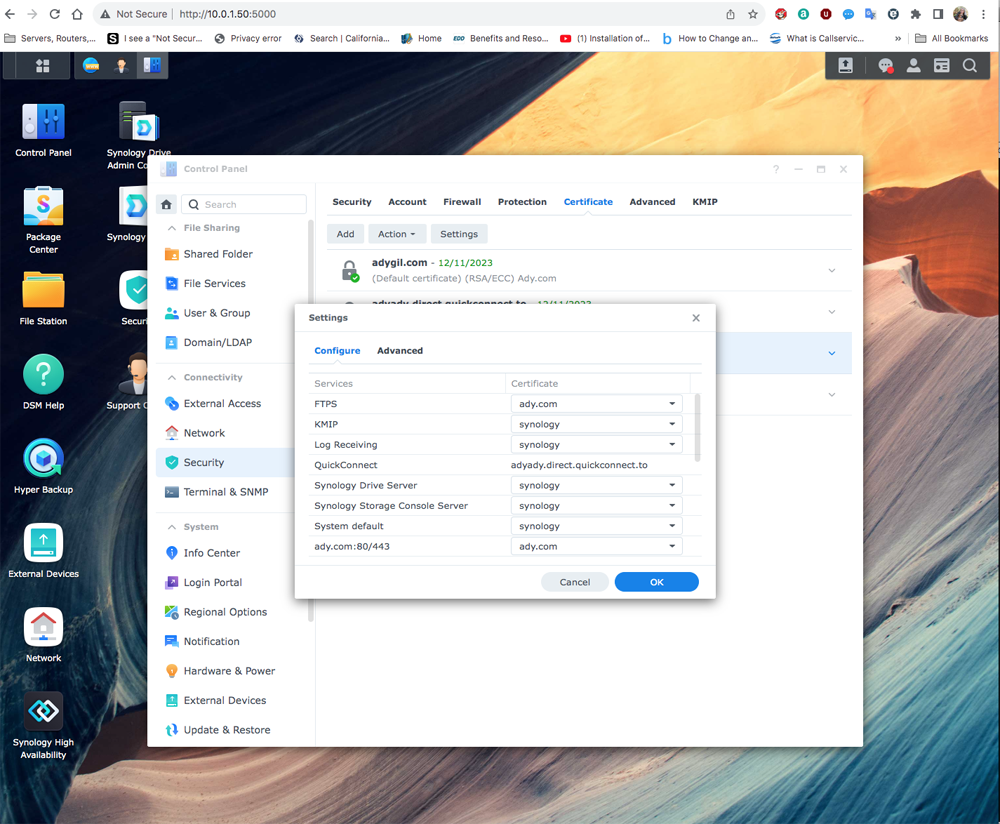Click the Control Panel search field
The image size is (1000, 824).
coord(252,204)
